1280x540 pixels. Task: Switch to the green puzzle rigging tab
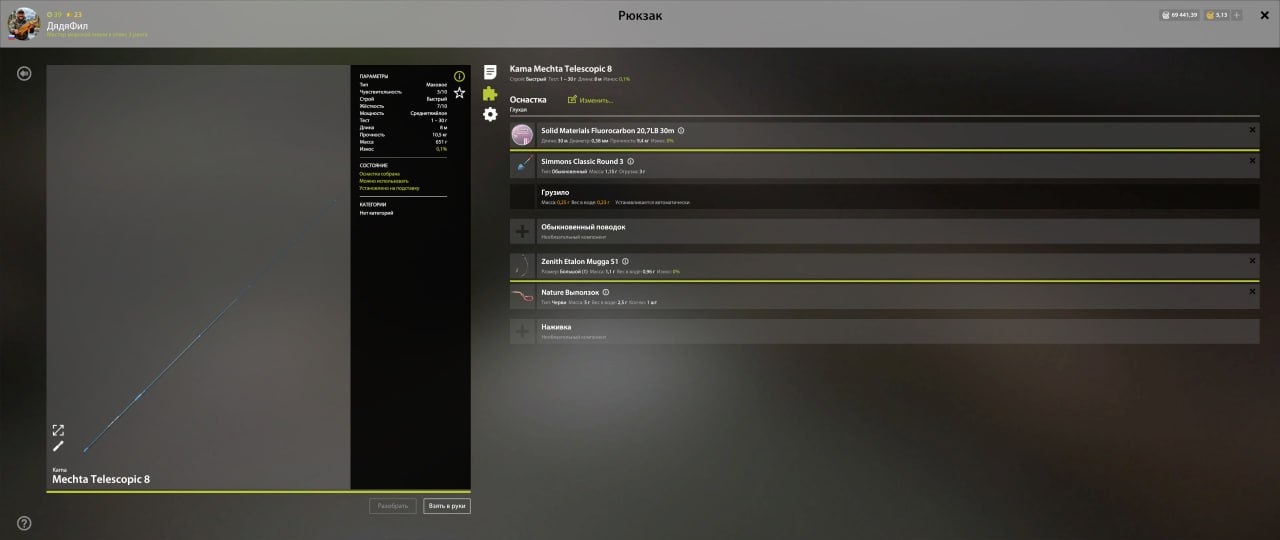(x=490, y=93)
